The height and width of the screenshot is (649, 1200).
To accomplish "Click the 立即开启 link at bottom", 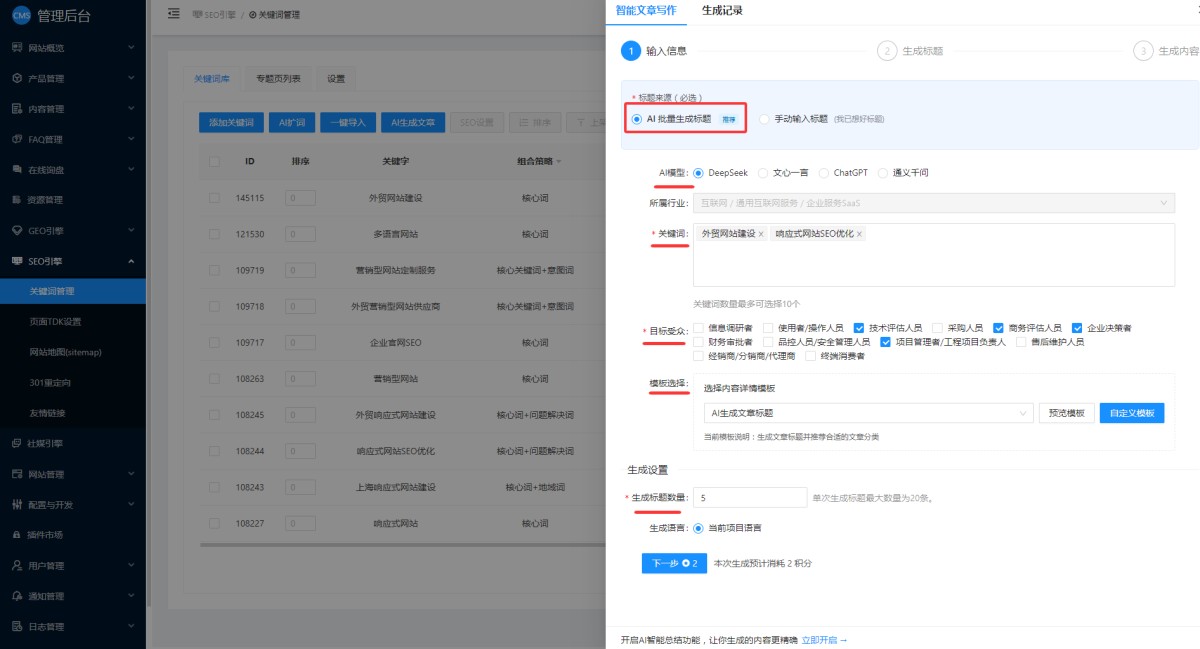I will click(824, 639).
